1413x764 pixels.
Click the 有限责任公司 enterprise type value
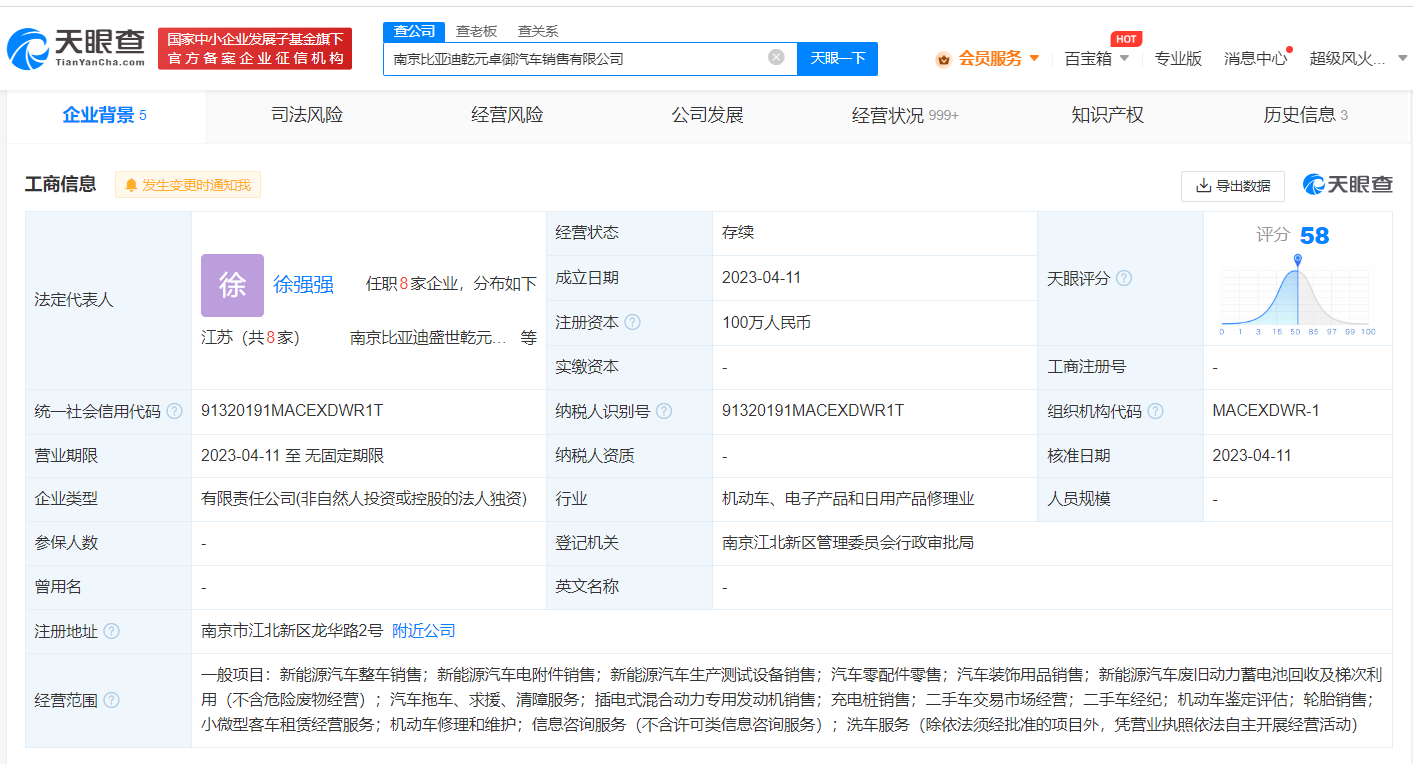click(364, 499)
